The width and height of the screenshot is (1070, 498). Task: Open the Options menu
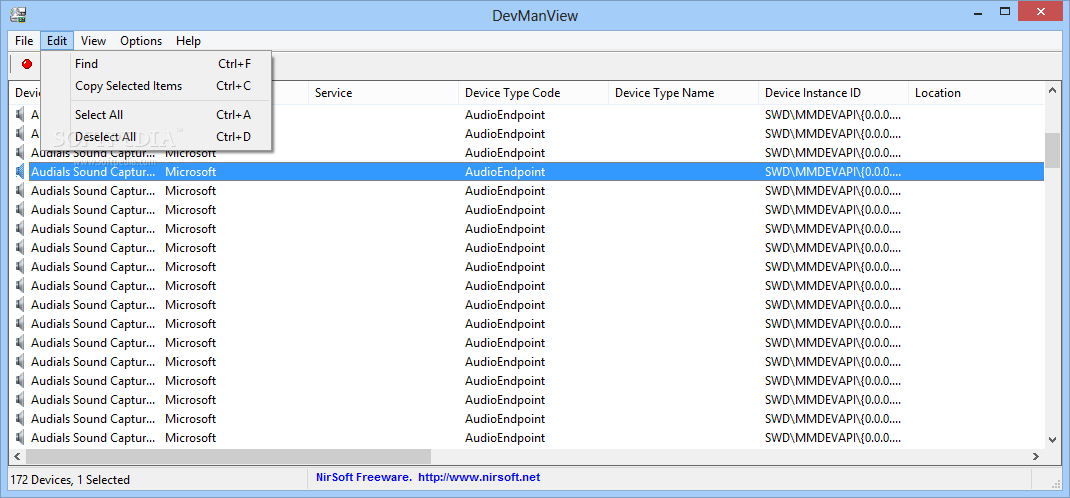(x=141, y=41)
